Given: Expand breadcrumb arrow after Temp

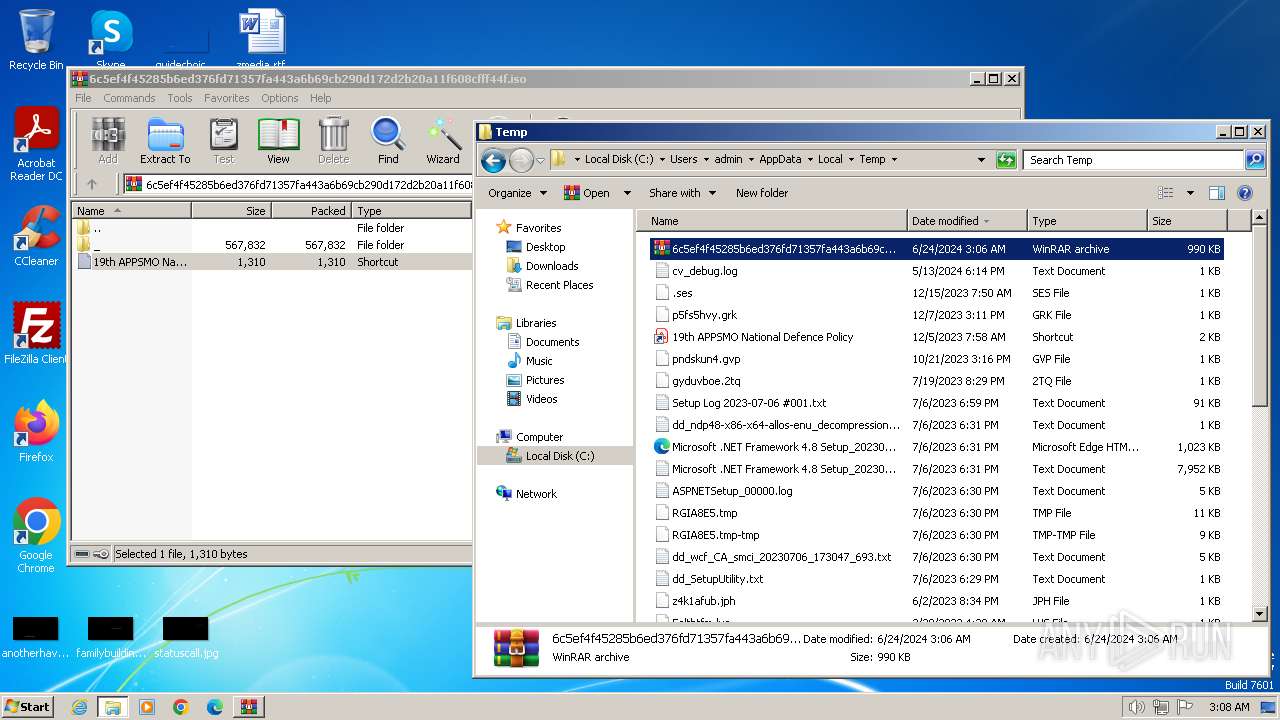Looking at the screenshot, I should pyautogui.click(x=894, y=159).
